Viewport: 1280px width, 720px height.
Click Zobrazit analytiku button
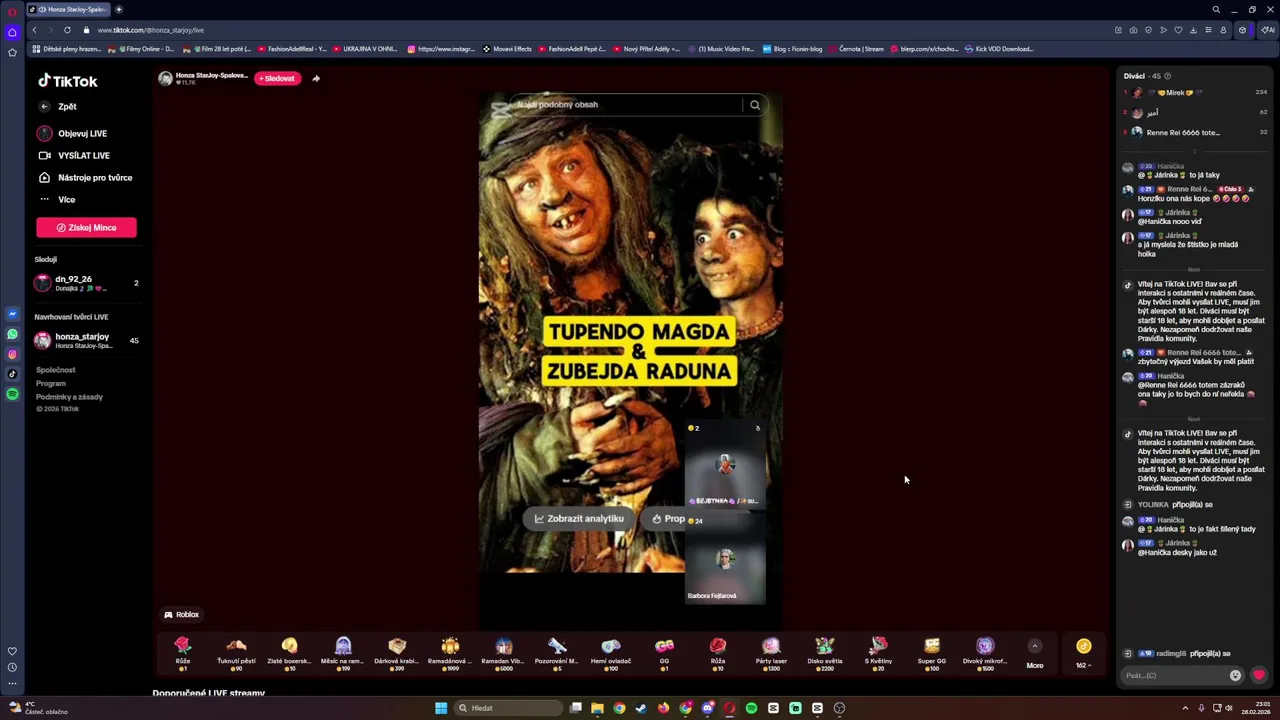579,519
